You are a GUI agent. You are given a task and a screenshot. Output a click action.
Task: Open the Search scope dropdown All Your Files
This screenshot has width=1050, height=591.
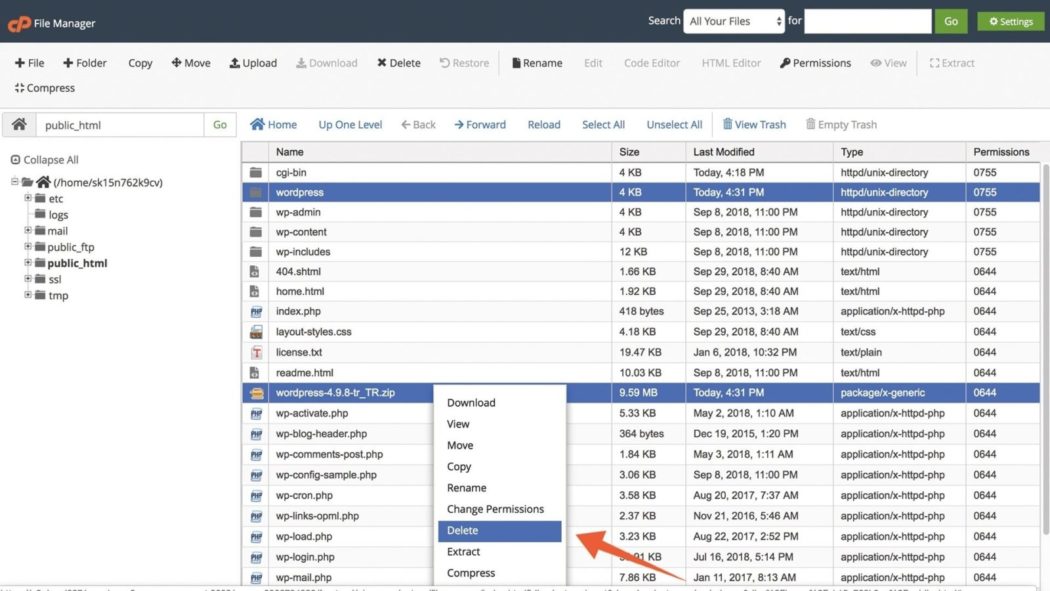[734, 21]
